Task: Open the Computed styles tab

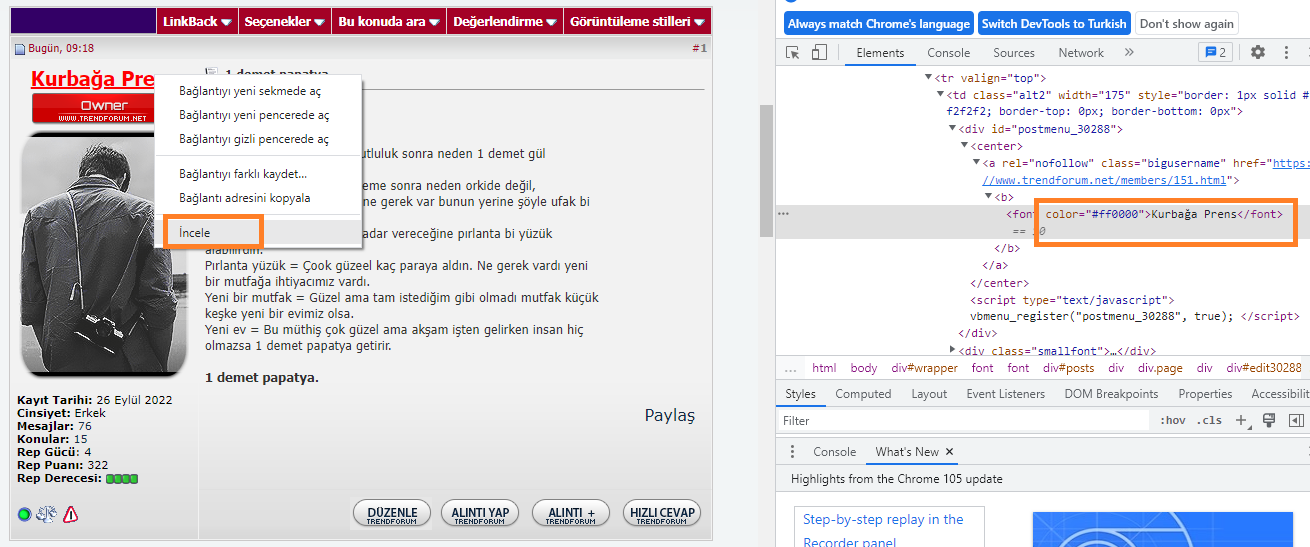Action: 863,394
